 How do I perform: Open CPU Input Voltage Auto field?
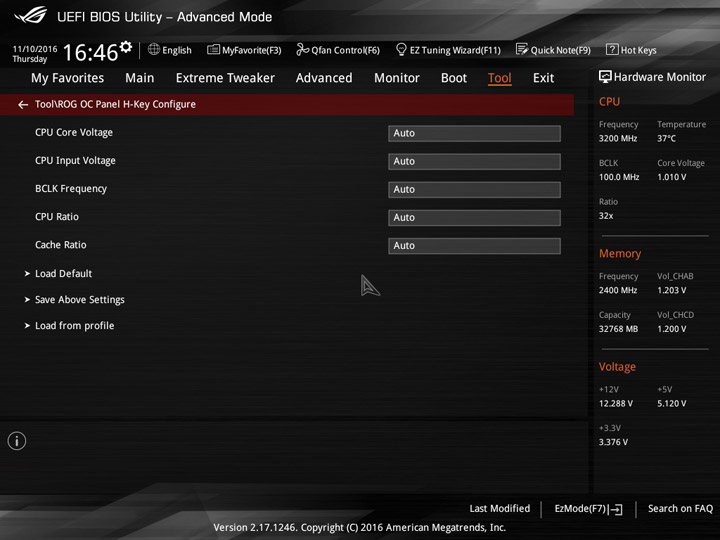[474, 162]
